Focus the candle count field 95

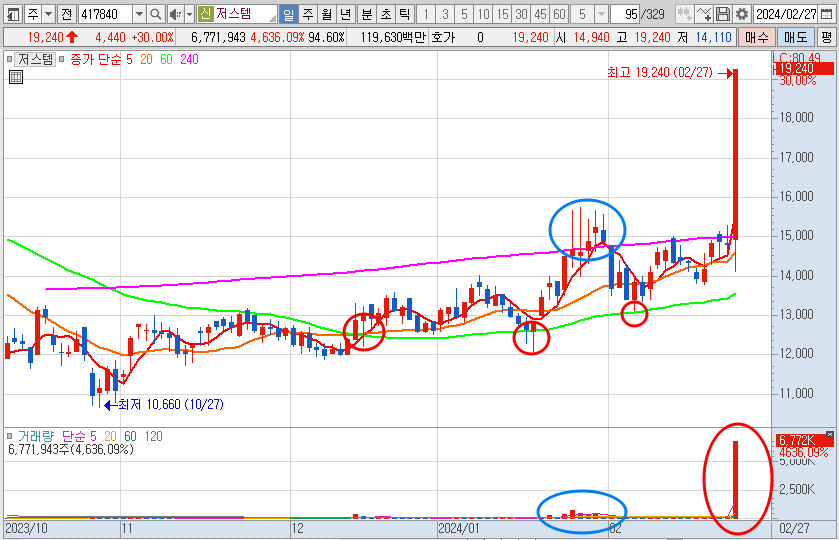click(x=624, y=14)
